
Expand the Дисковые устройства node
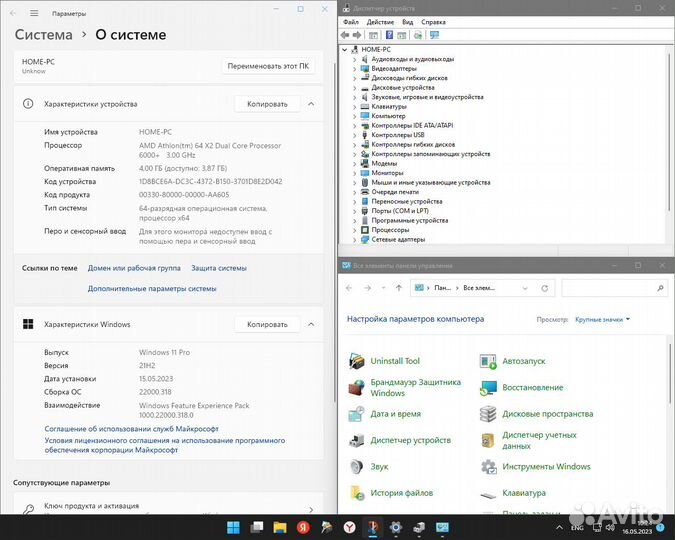pyautogui.click(x=355, y=87)
